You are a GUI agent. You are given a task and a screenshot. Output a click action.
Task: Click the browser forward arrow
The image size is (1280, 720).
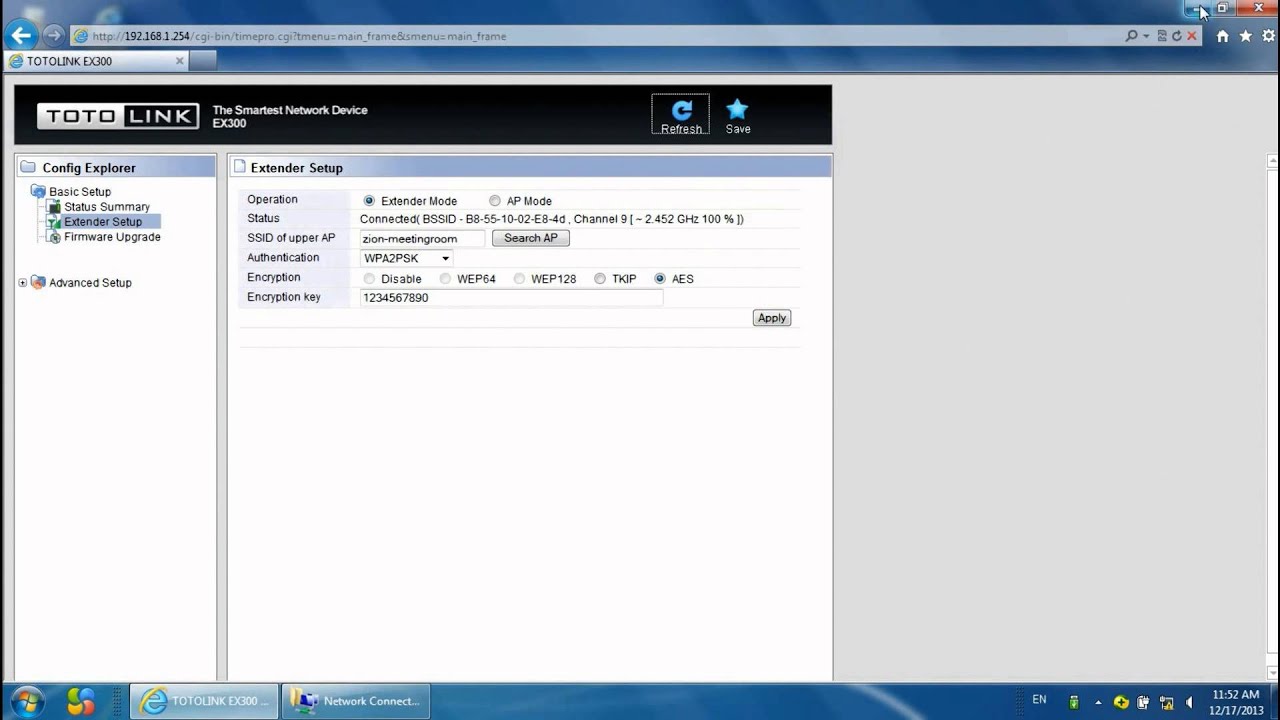coord(53,36)
